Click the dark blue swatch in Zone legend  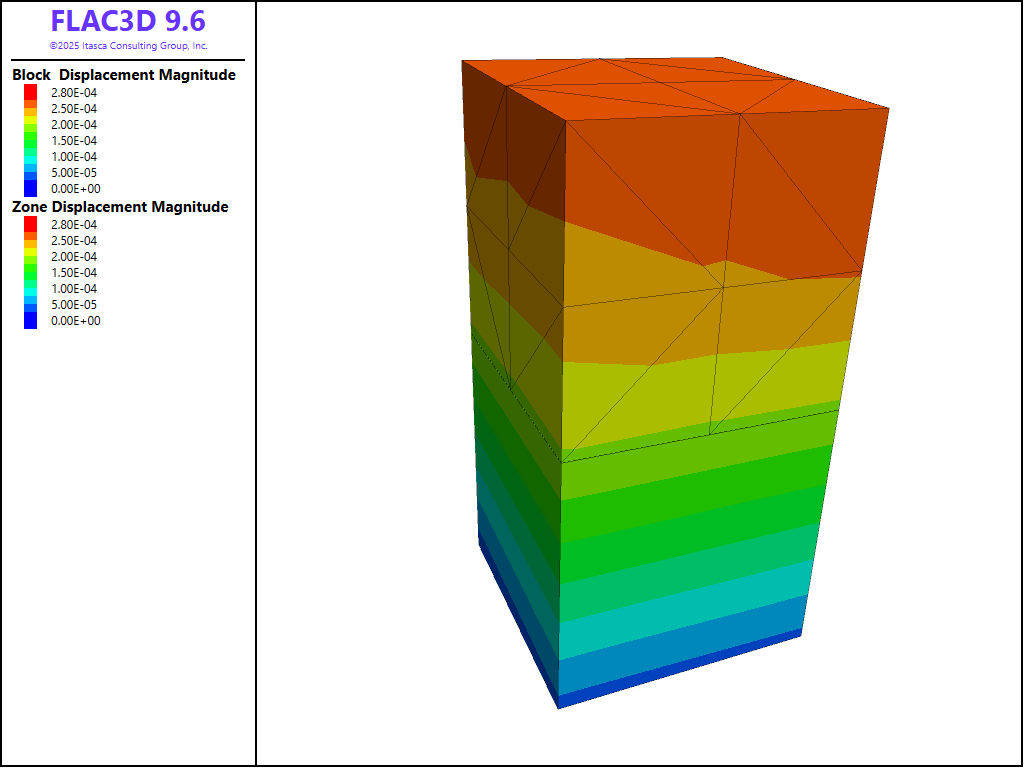(x=30, y=320)
